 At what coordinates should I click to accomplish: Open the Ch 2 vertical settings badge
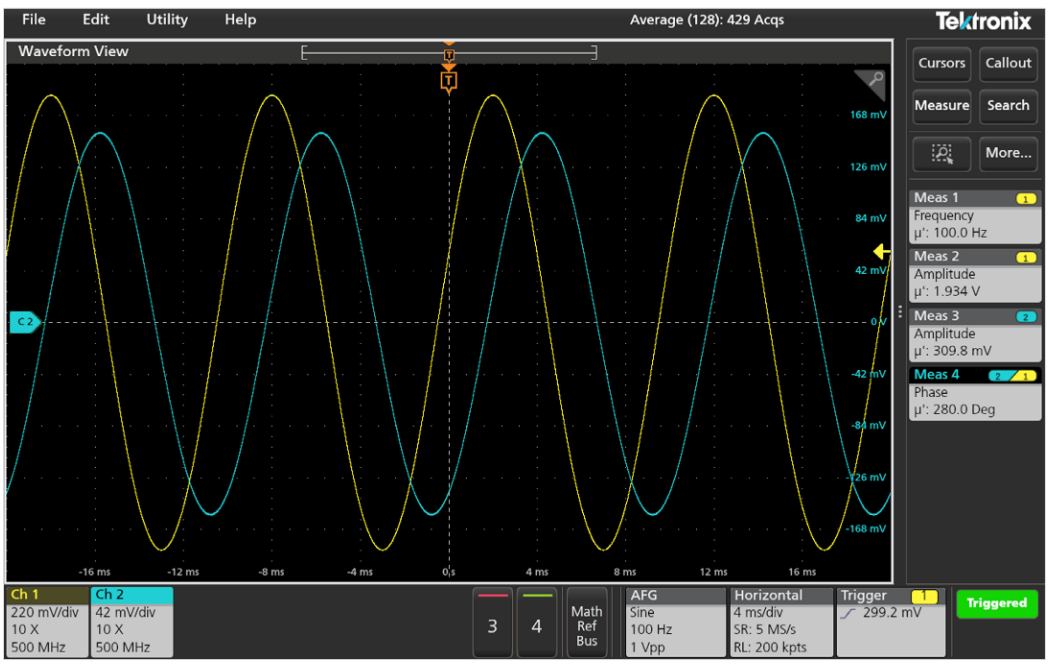point(132,621)
